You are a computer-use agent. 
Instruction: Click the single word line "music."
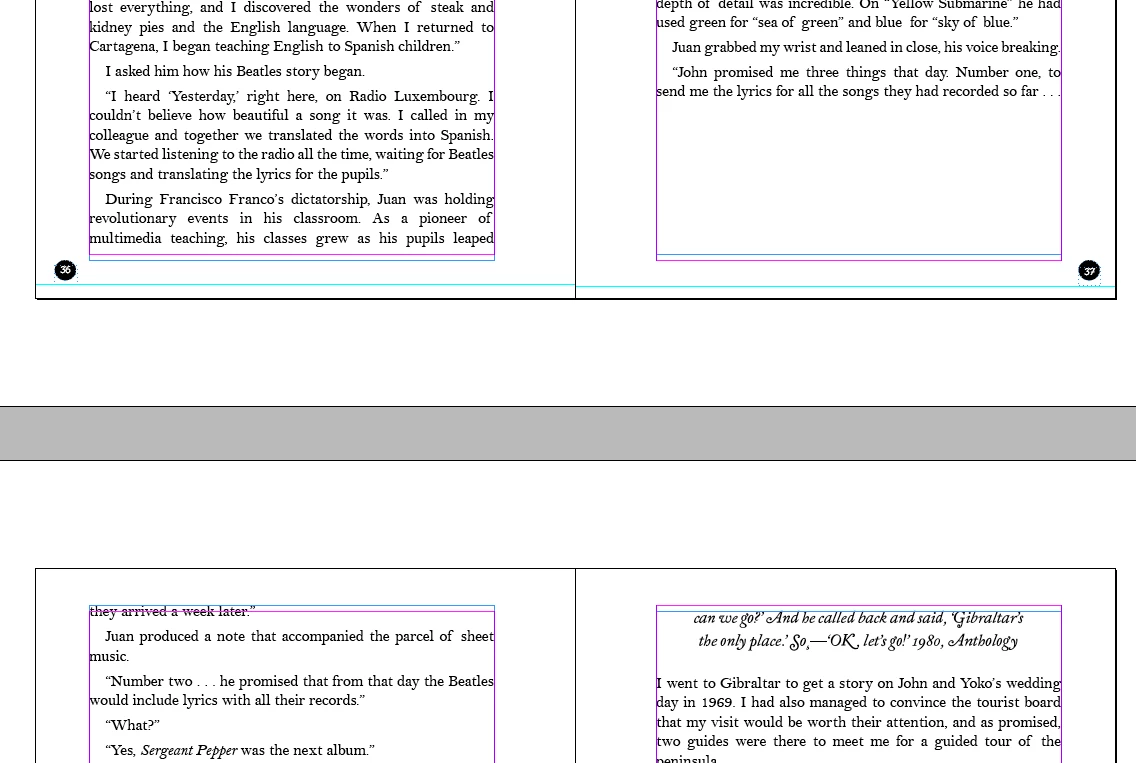pyautogui.click(x=109, y=656)
